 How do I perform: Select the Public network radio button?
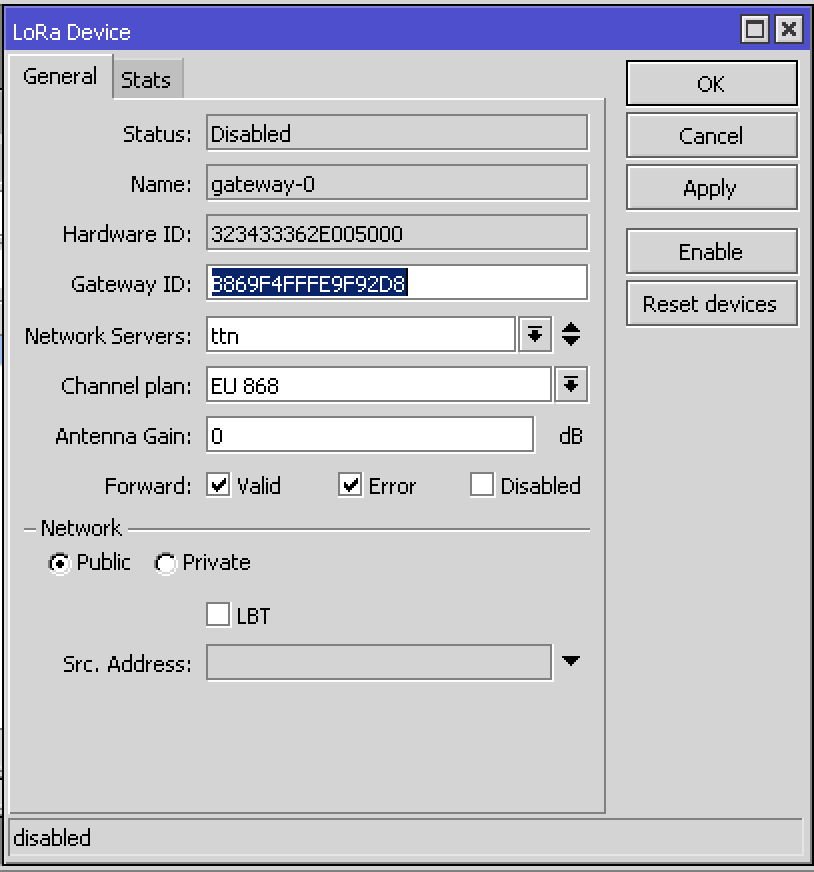(x=60, y=563)
